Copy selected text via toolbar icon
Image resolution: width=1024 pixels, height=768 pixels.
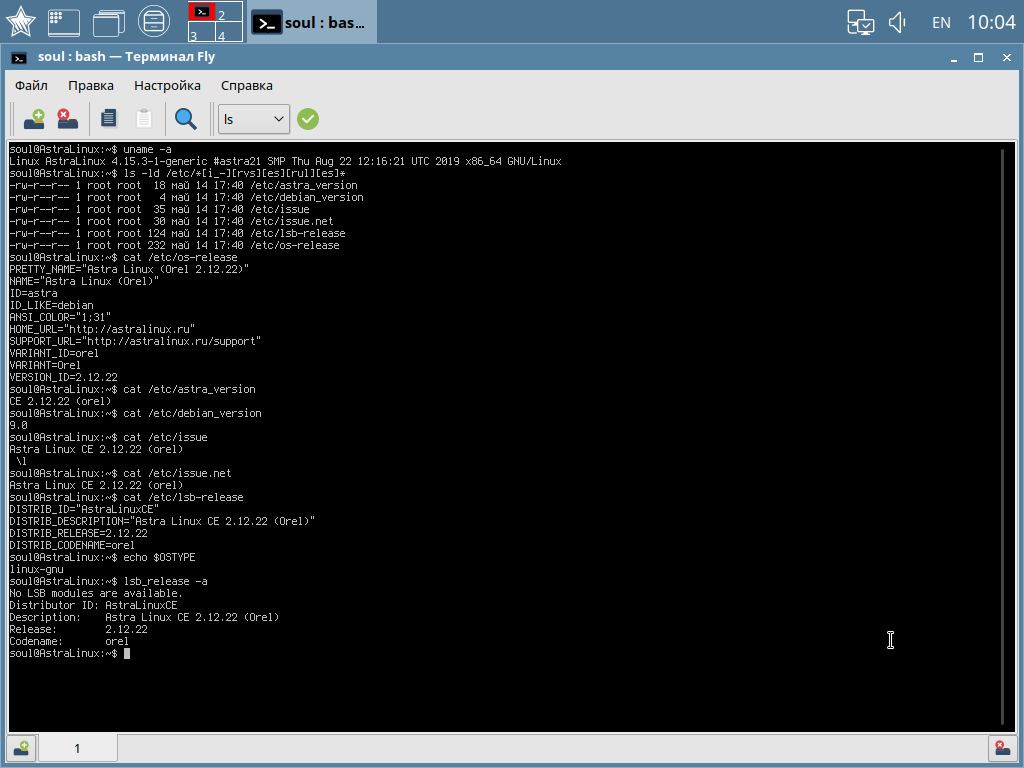[x=108, y=119]
